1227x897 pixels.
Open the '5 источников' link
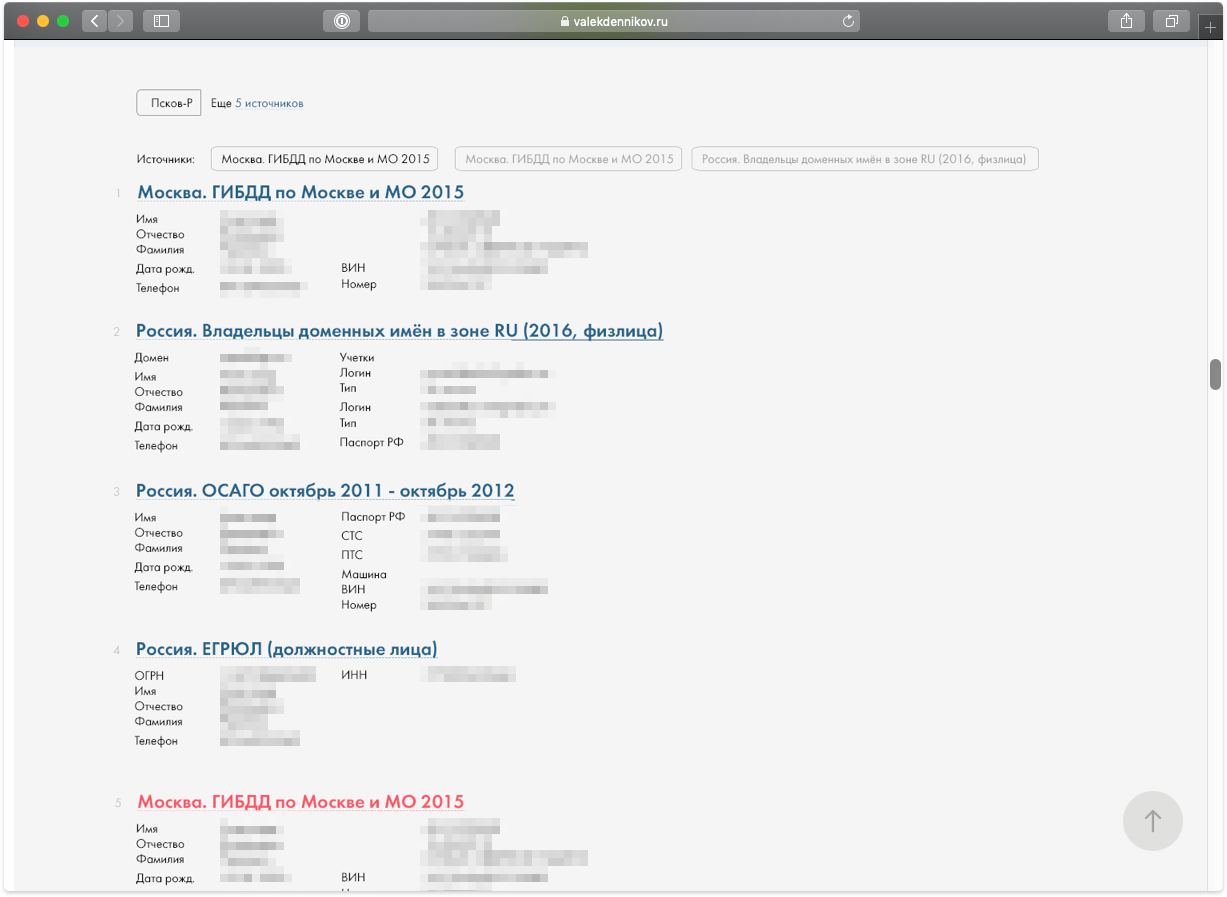point(269,103)
